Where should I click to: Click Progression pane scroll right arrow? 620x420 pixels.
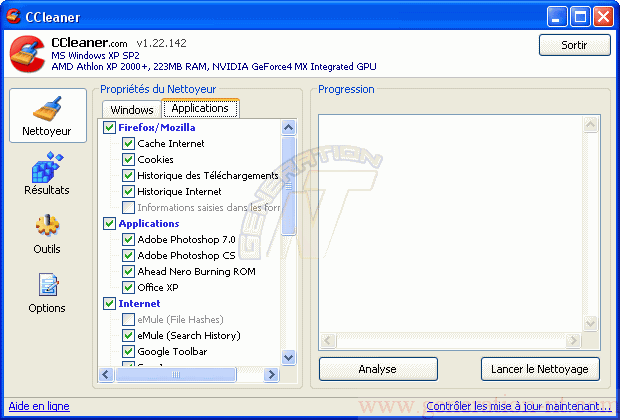pyautogui.click(x=573, y=341)
